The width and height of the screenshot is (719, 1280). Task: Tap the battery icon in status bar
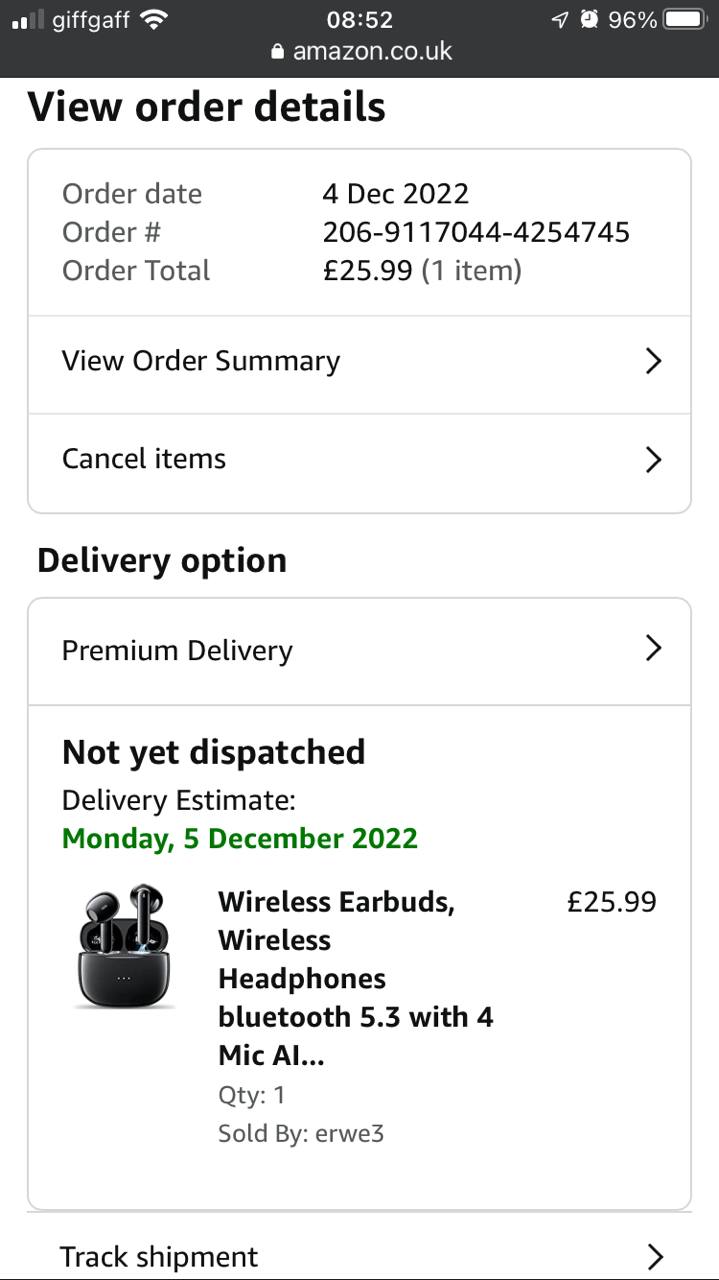(x=685, y=19)
